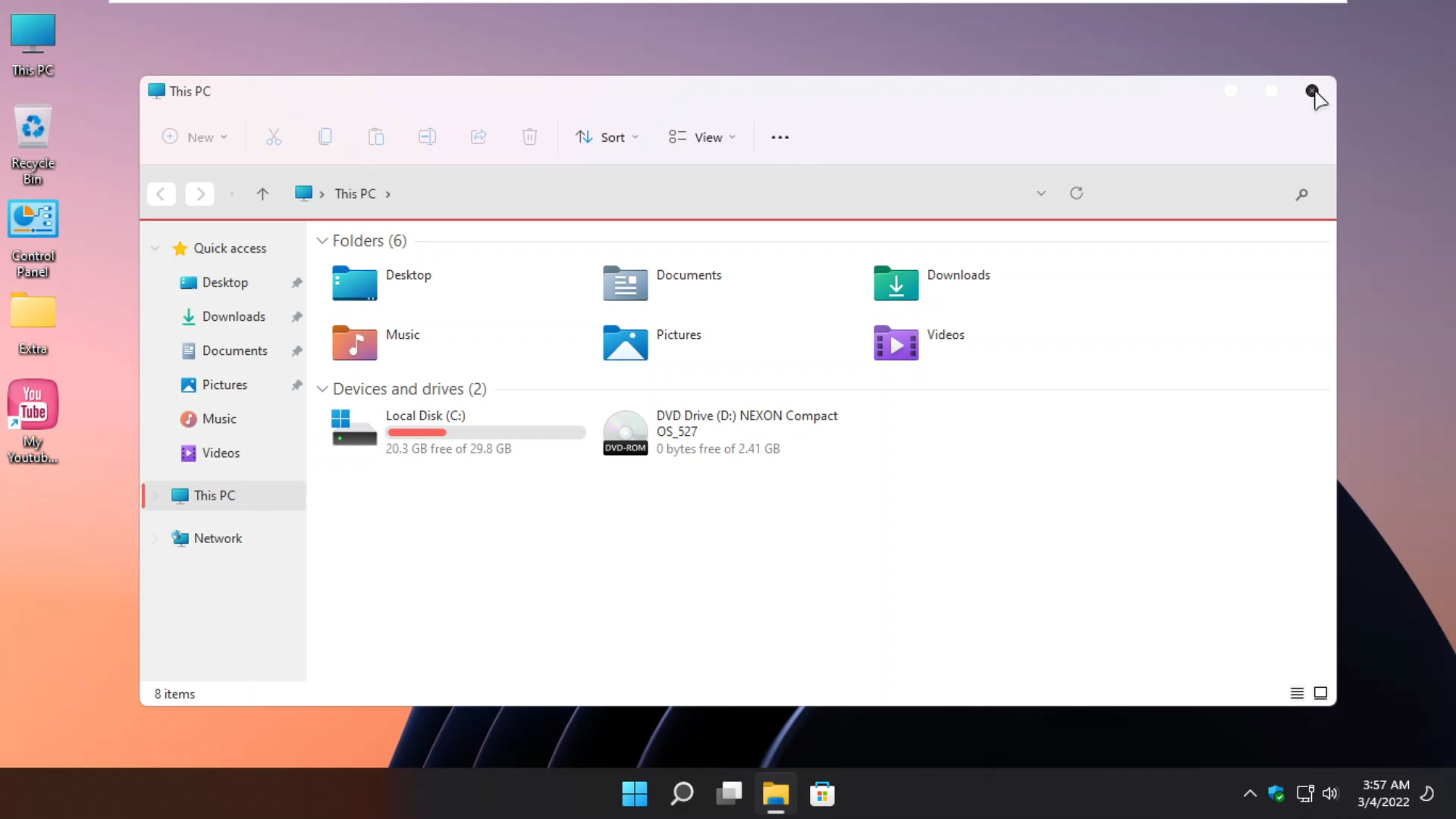Click the This PC desktop icon
The width and height of the screenshot is (1456, 819).
33,45
